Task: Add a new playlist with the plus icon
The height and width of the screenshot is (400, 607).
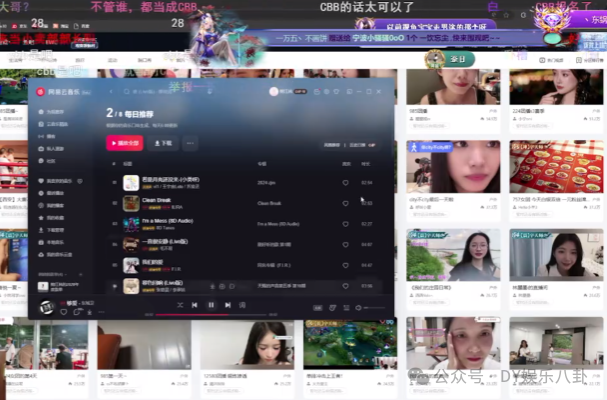Action: [x=81, y=274]
